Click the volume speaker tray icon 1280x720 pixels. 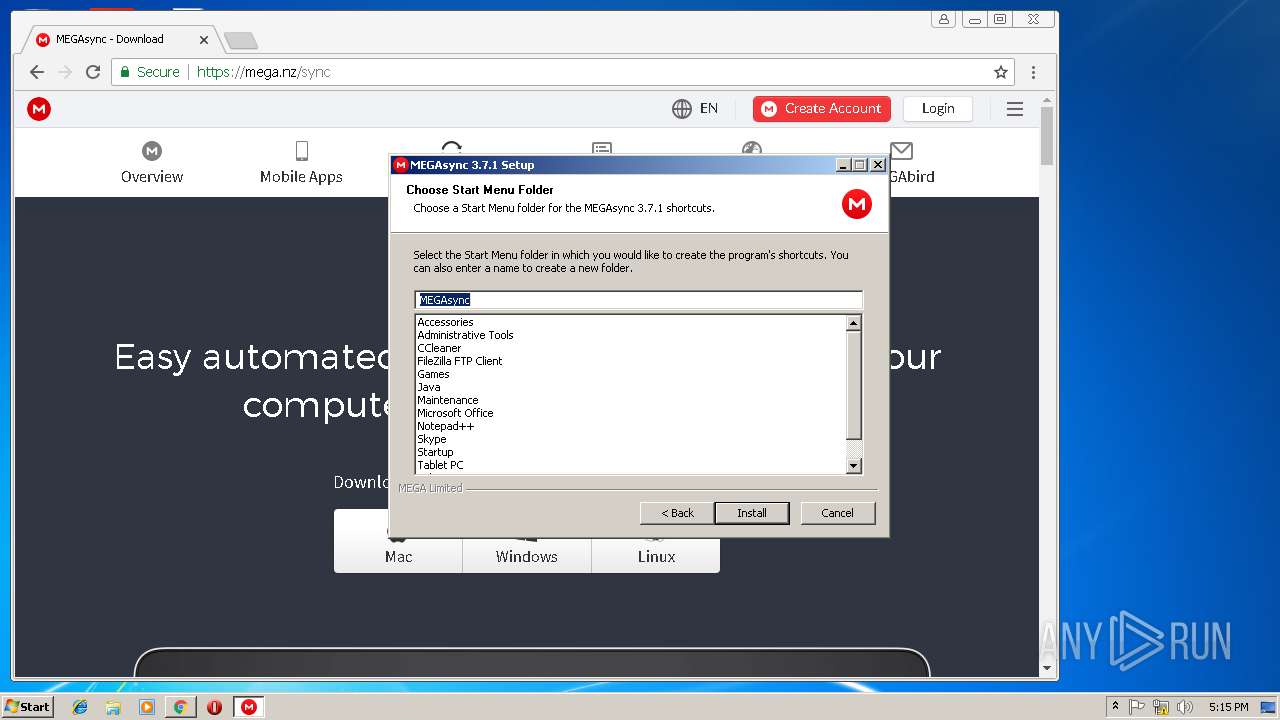click(x=1185, y=707)
